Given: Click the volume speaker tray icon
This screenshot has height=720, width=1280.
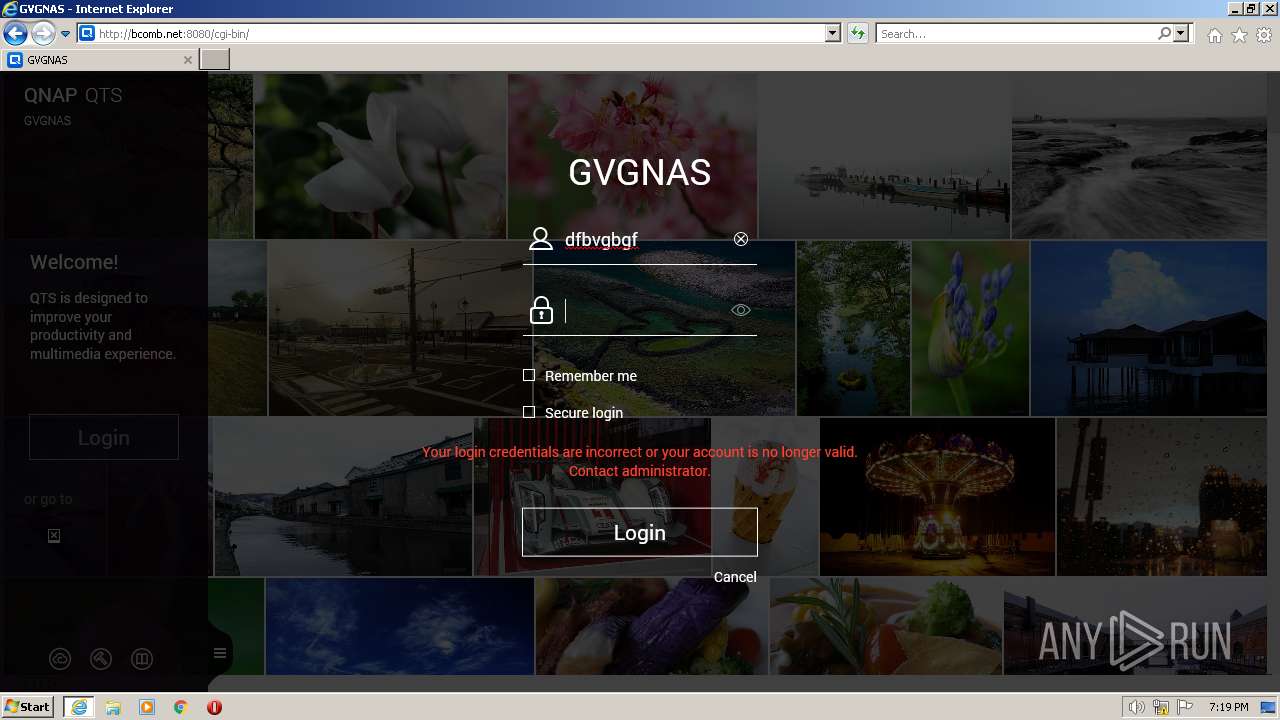Looking at the screenshot, I should click(x=1137, y=707).
